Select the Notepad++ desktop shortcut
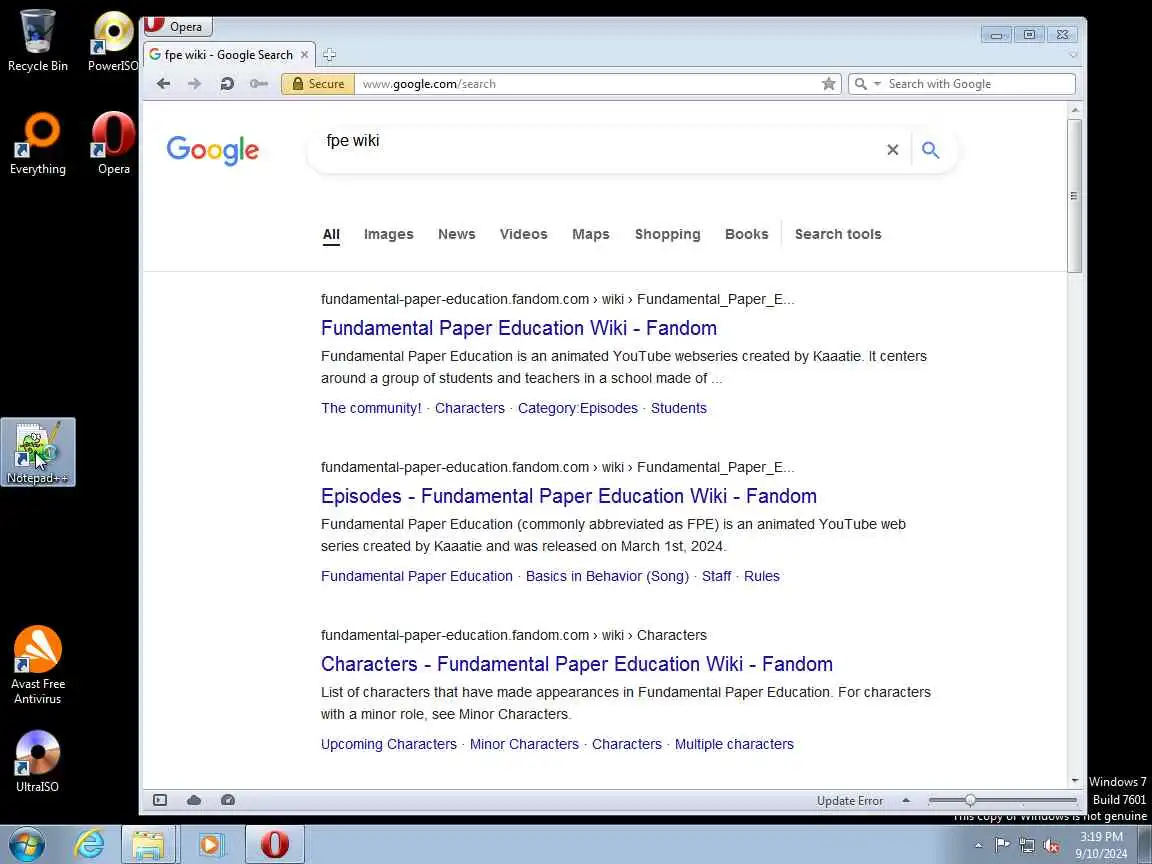Image resolution: width=1152 pixels, height=864 pixels. (37, 453)
